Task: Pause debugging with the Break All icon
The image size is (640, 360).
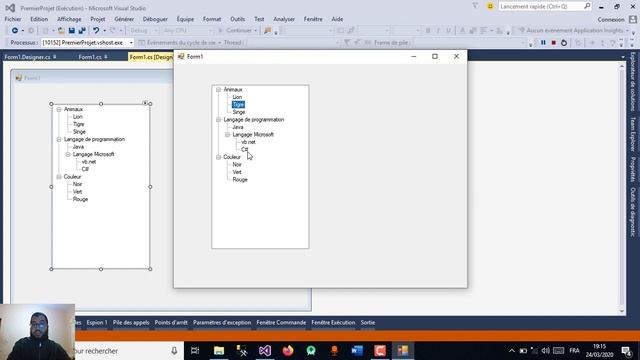Action: [543, 42]
